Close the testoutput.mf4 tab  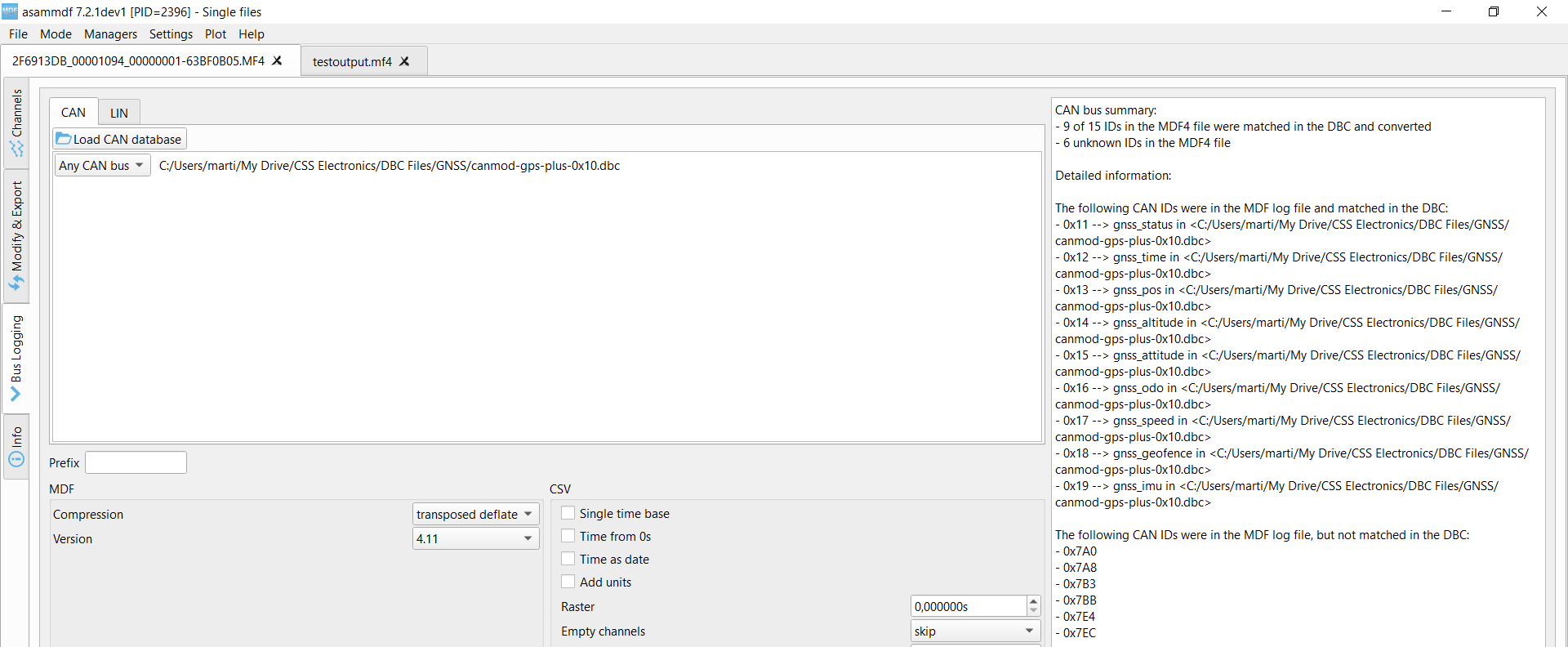(404, 61)
